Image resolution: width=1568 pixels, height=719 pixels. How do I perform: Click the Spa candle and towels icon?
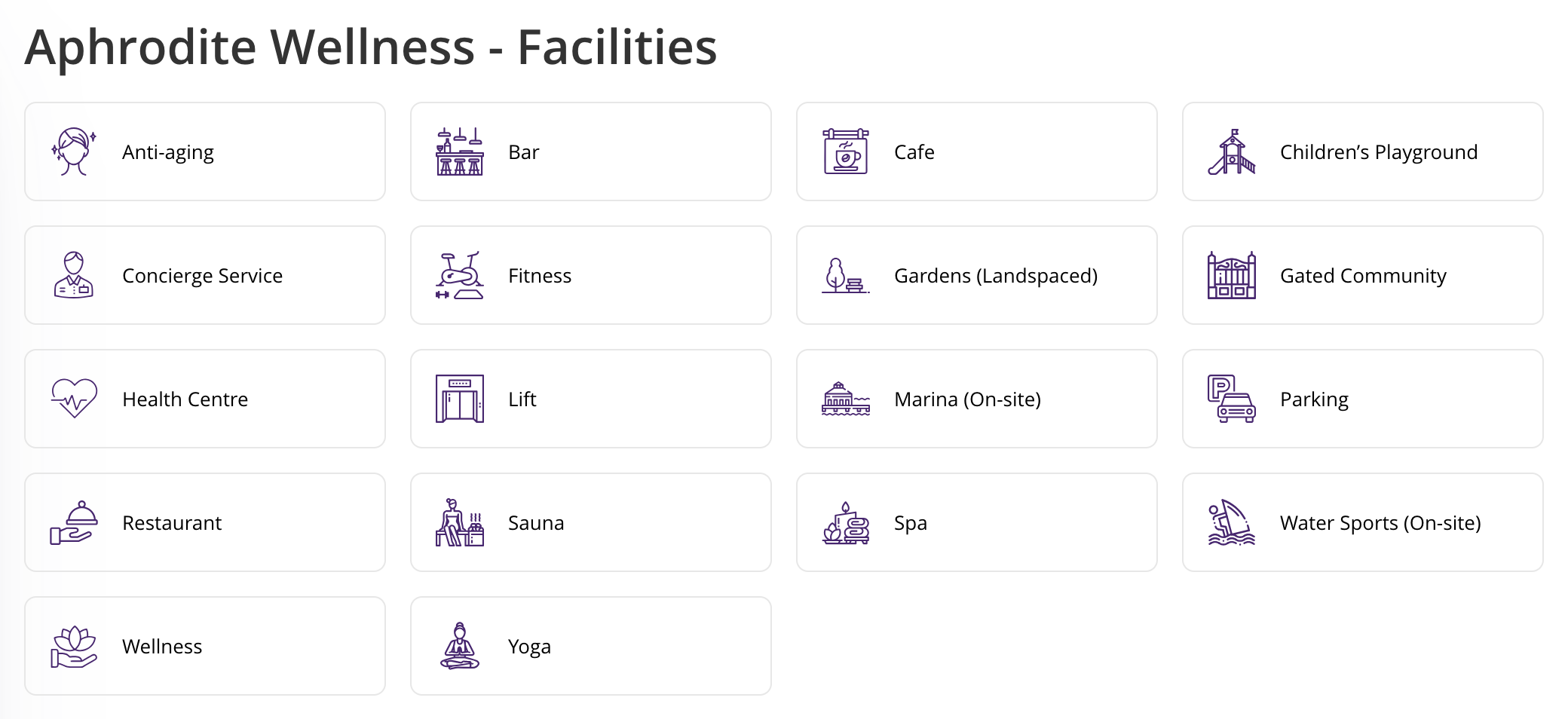(x=846, y=522)
